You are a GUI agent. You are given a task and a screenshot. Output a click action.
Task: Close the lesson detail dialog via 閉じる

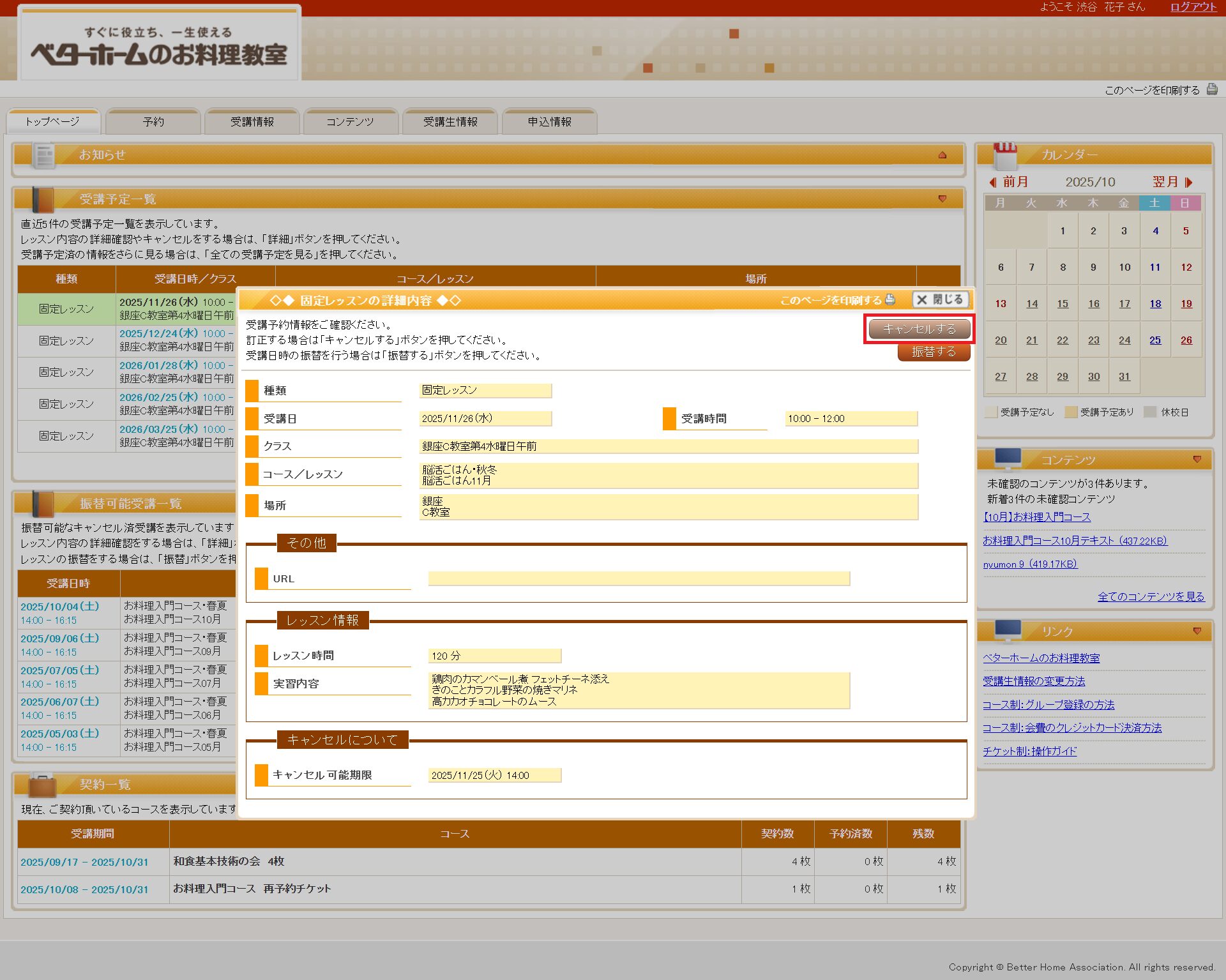click(x=941, y=299)
